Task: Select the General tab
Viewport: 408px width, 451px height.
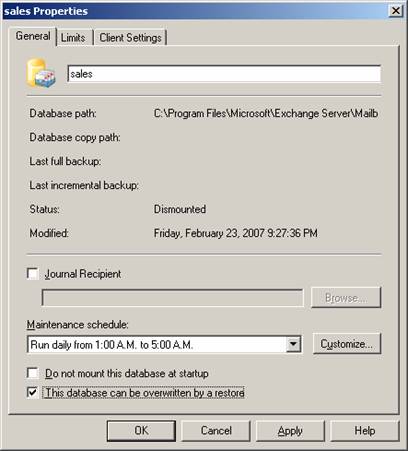Action: pyautogui.click(x=33, y=36)
